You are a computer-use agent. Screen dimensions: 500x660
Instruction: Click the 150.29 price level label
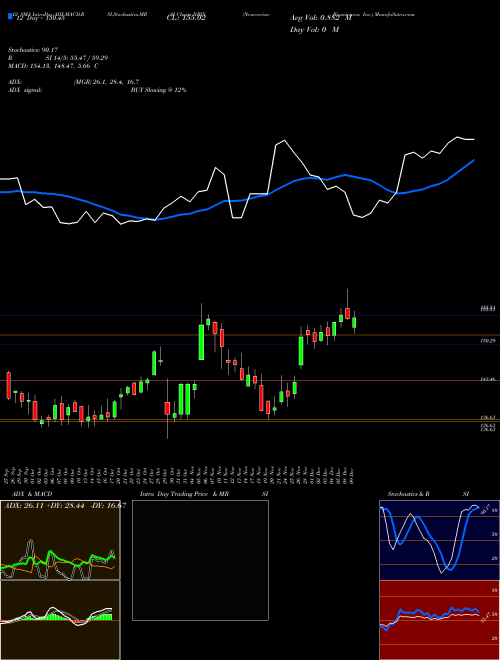488,341
